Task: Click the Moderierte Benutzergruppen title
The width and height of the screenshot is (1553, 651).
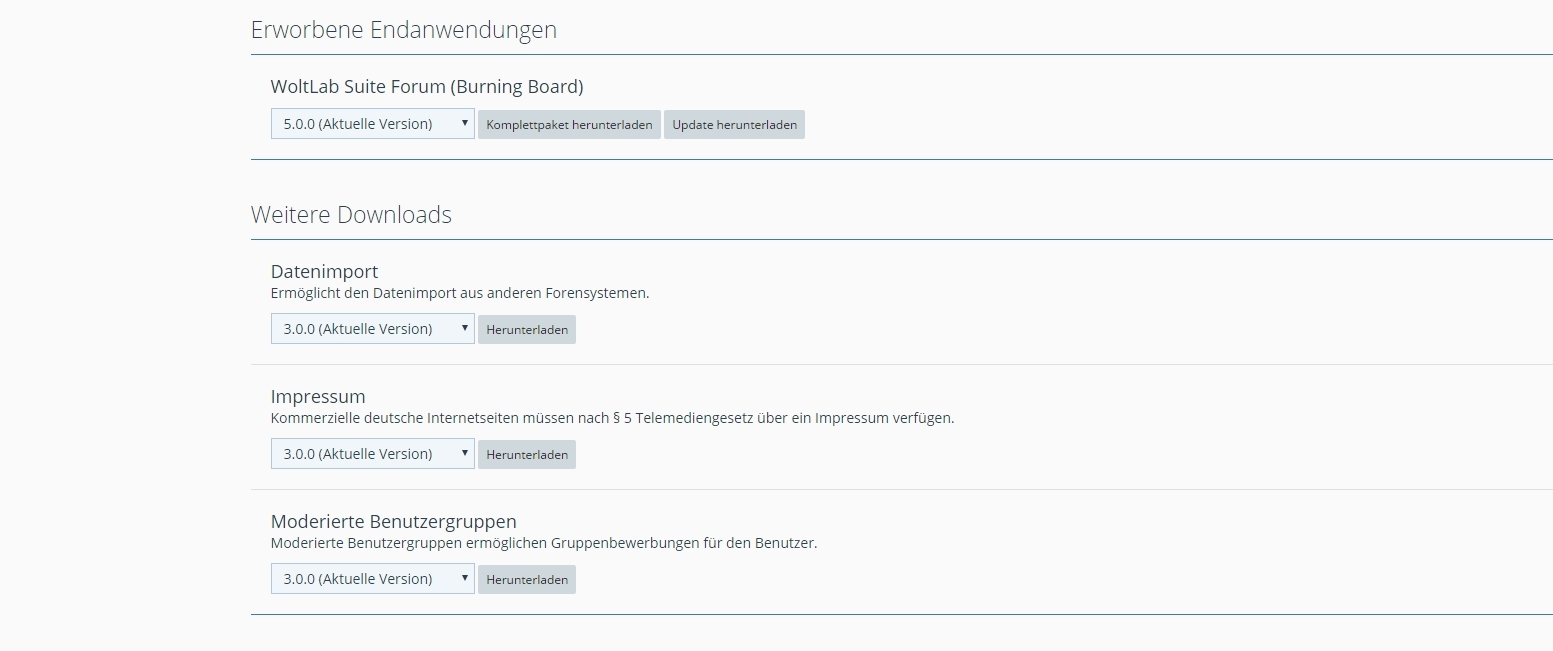Action: point(393,522)
